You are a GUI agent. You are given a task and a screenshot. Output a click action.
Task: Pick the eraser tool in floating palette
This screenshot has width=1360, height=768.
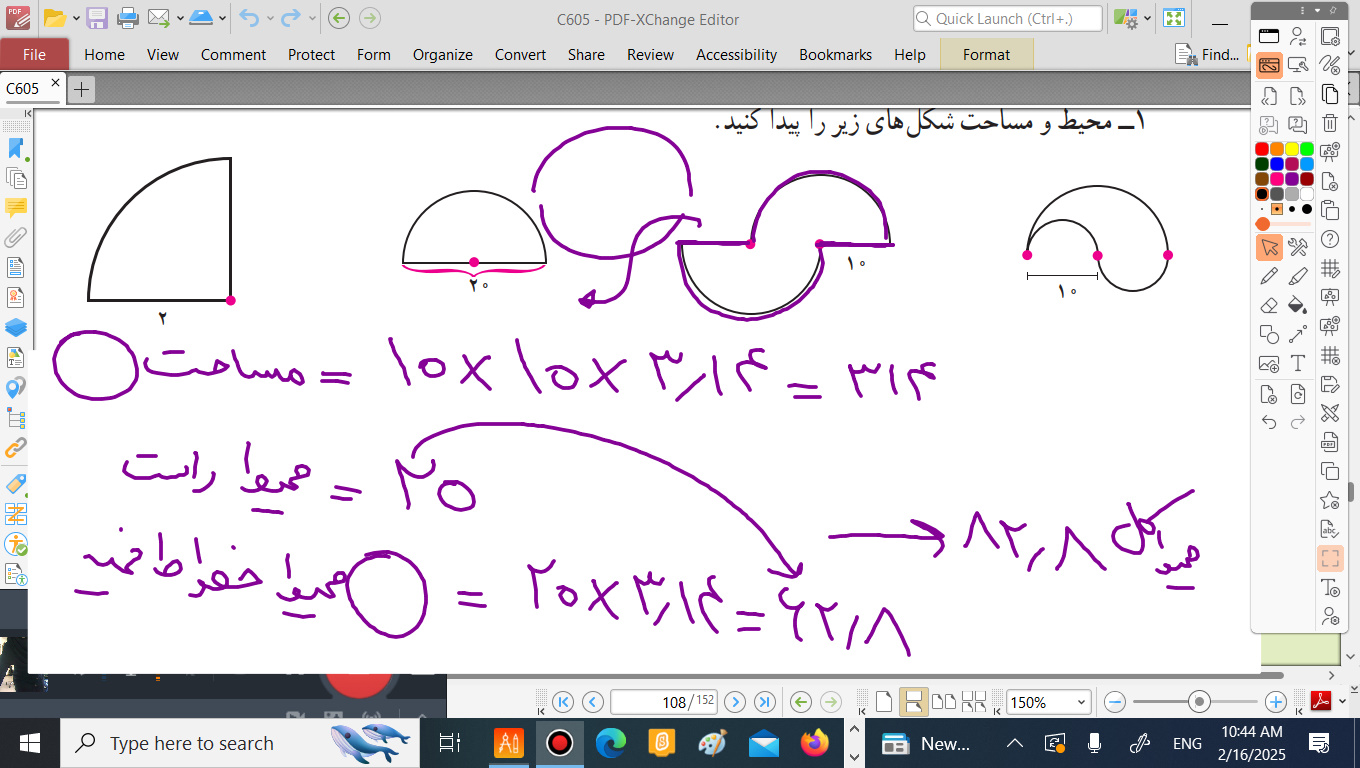pos(1269,305)
